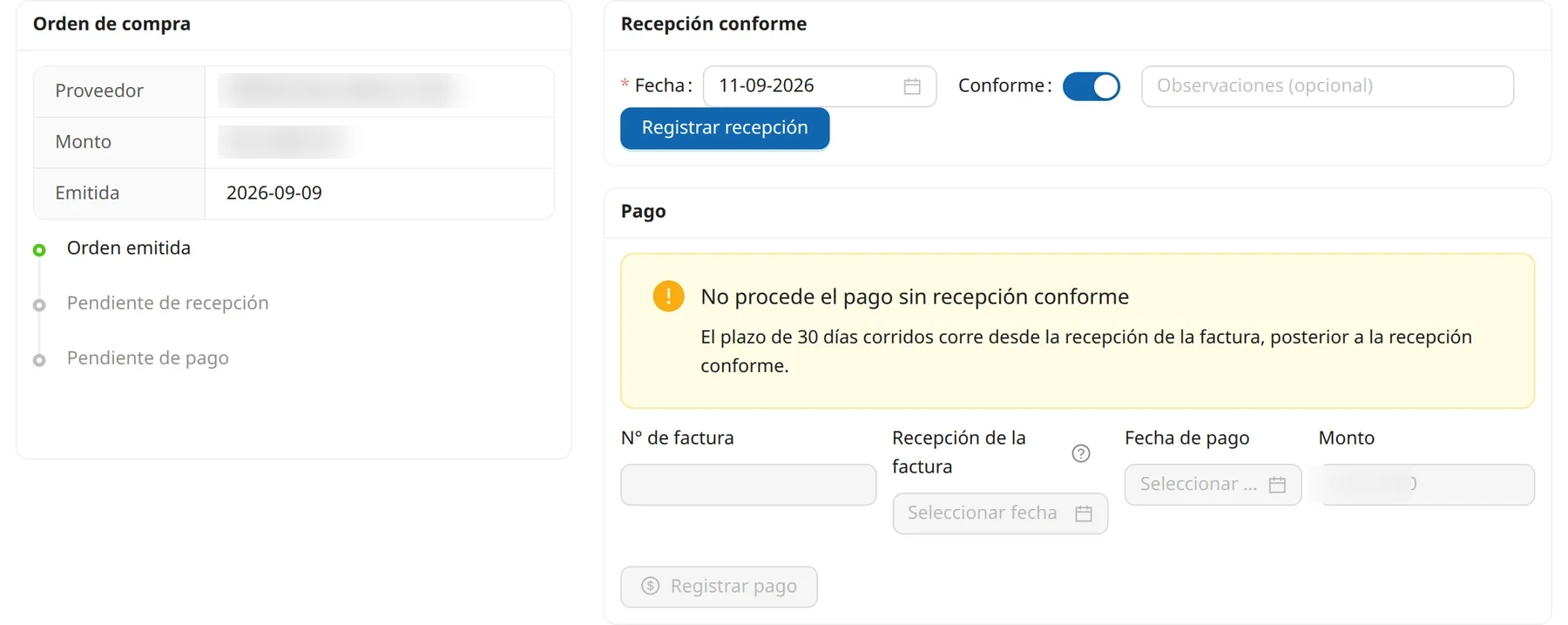Click the help icon beside Recepción de la factura

pos(1081,453)
